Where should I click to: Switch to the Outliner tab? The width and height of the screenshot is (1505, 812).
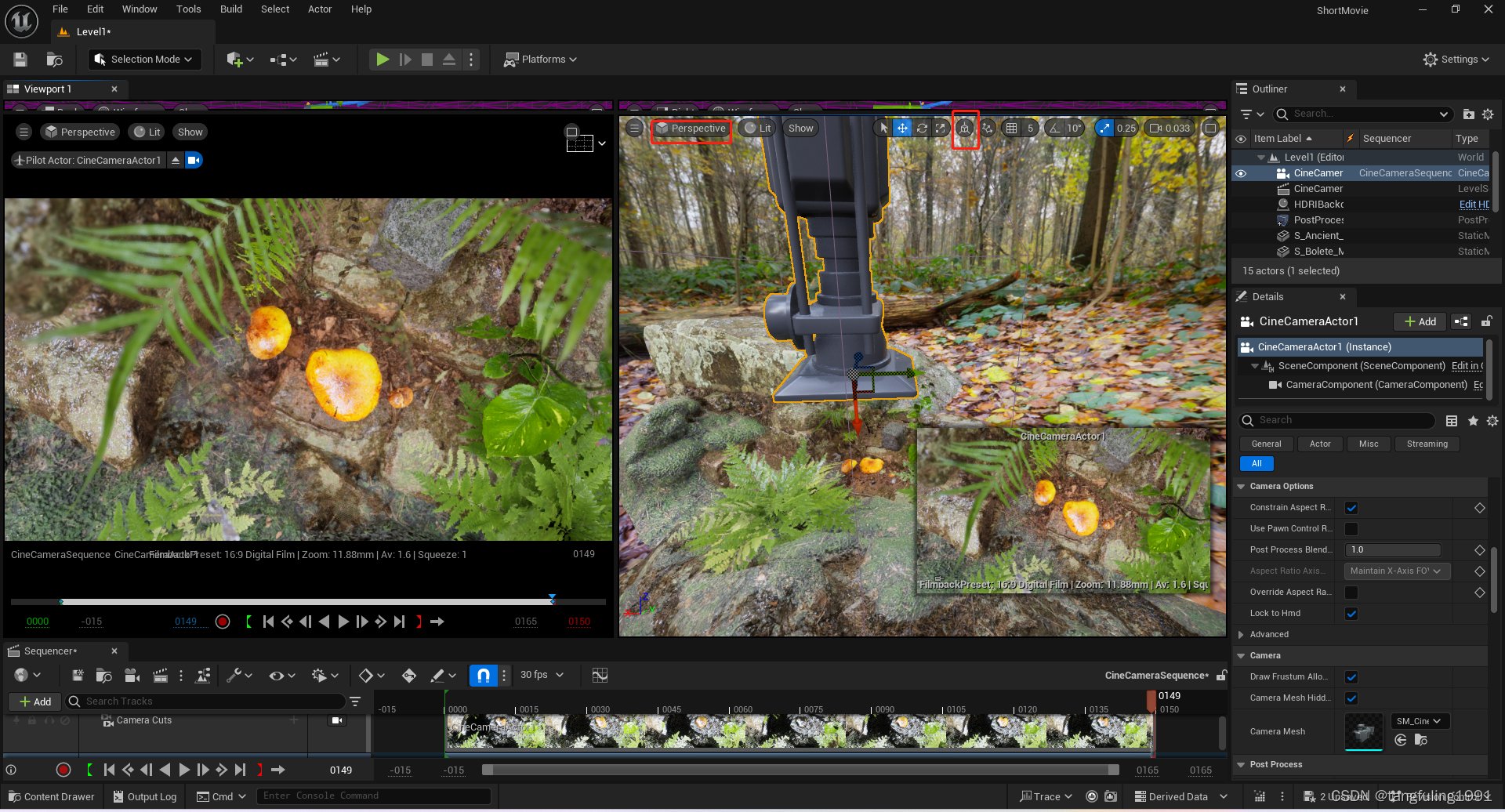[1269, 89]
